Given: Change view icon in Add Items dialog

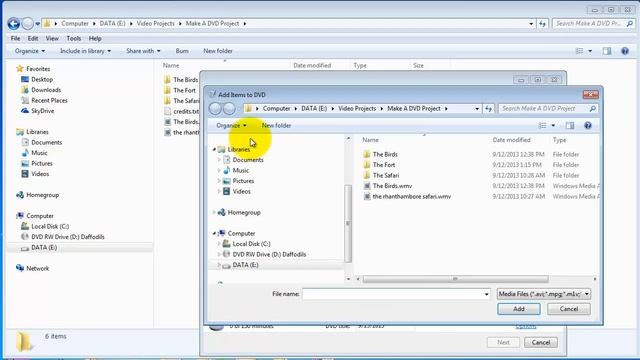Looking at the screenshot, I should 542,125.
